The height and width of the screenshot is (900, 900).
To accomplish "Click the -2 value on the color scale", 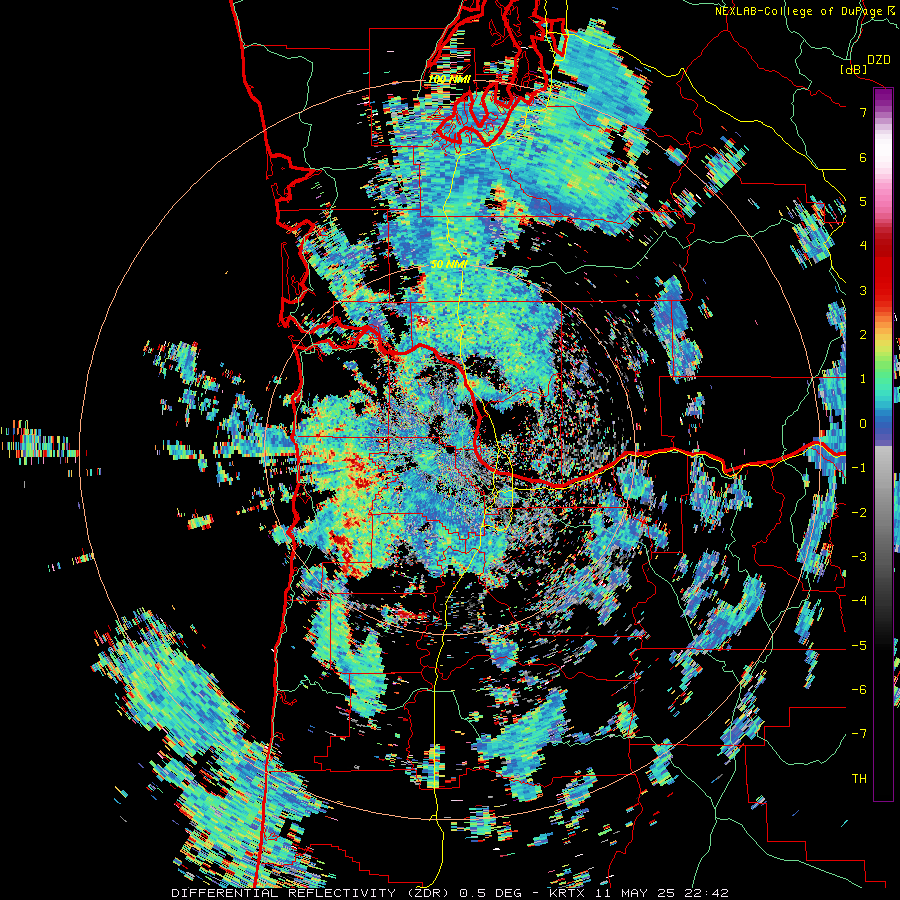I will click(859, 512).
